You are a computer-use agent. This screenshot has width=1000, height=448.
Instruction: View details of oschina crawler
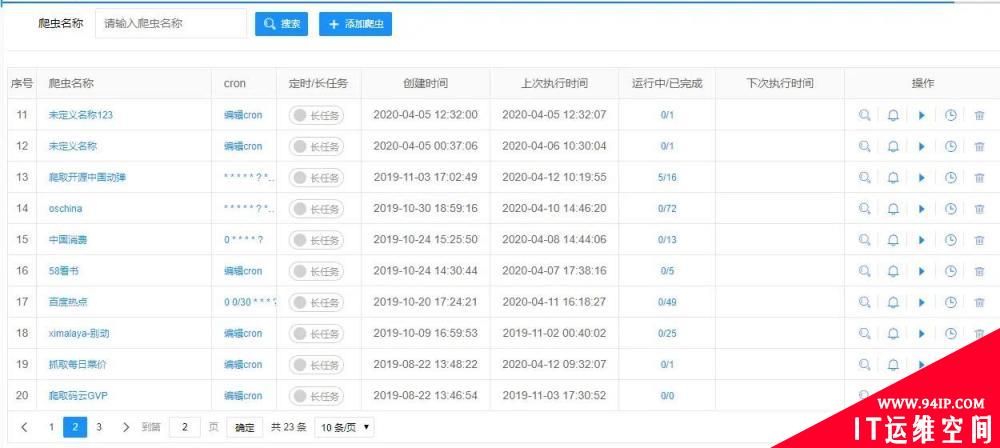(864, 209)
